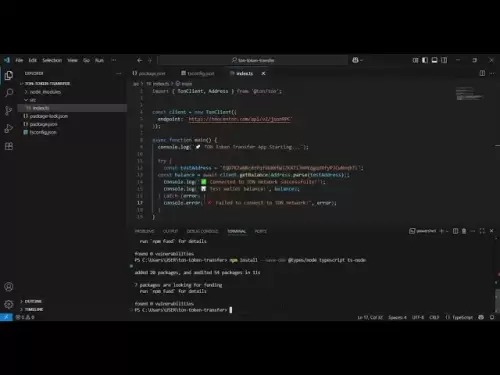500x375 pixels.
Task: Open the Edit menu
Action: 33,60
